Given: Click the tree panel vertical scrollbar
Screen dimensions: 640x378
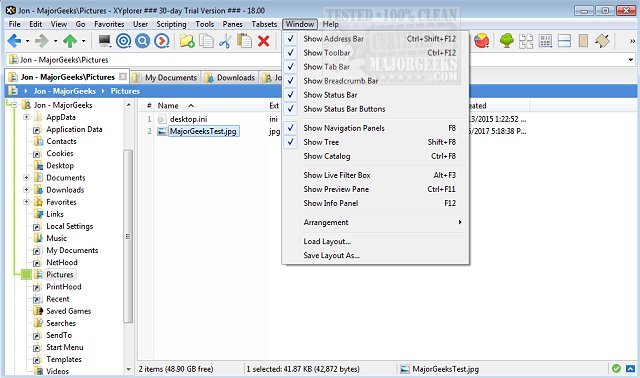Looking at the screenshot, I should coord(128,236).
